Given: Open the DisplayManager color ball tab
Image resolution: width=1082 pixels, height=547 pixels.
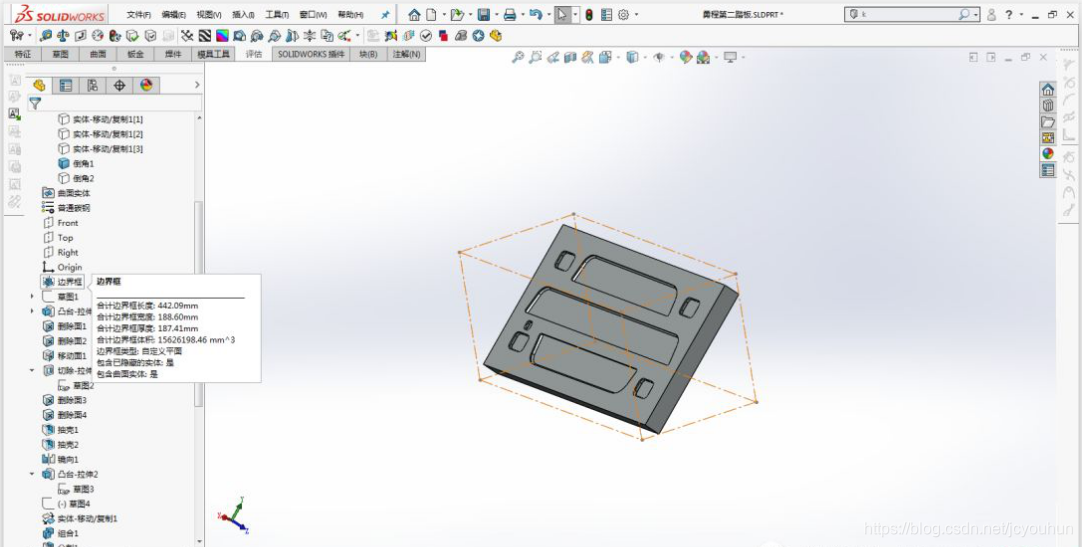Looking at the screenshot, I should click(146, 85).
